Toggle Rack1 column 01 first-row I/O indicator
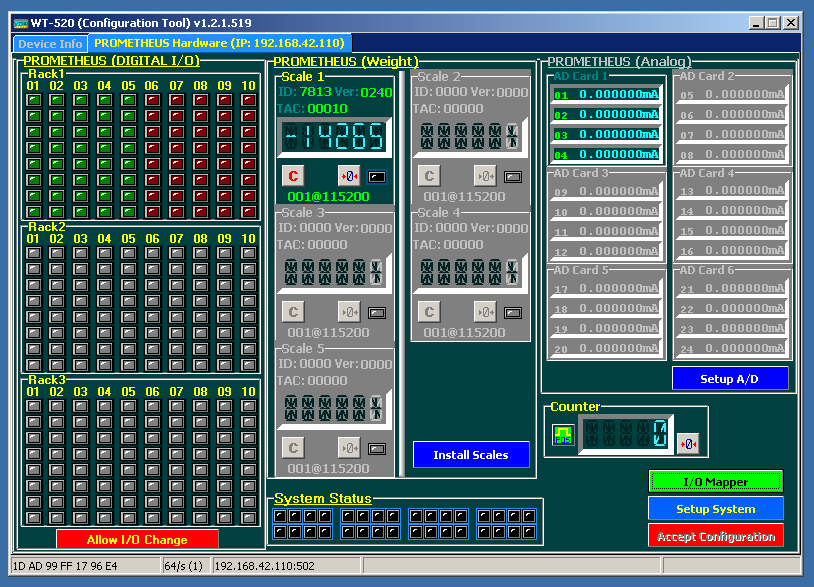 [x=33, y=100]
